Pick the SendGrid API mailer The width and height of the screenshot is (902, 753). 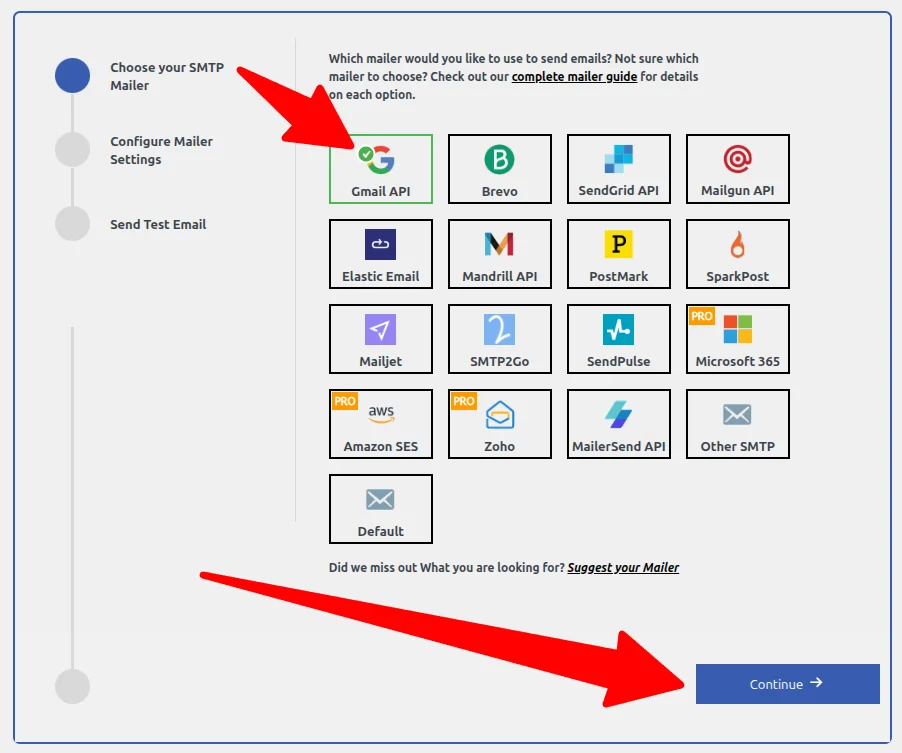pos(618,169)
